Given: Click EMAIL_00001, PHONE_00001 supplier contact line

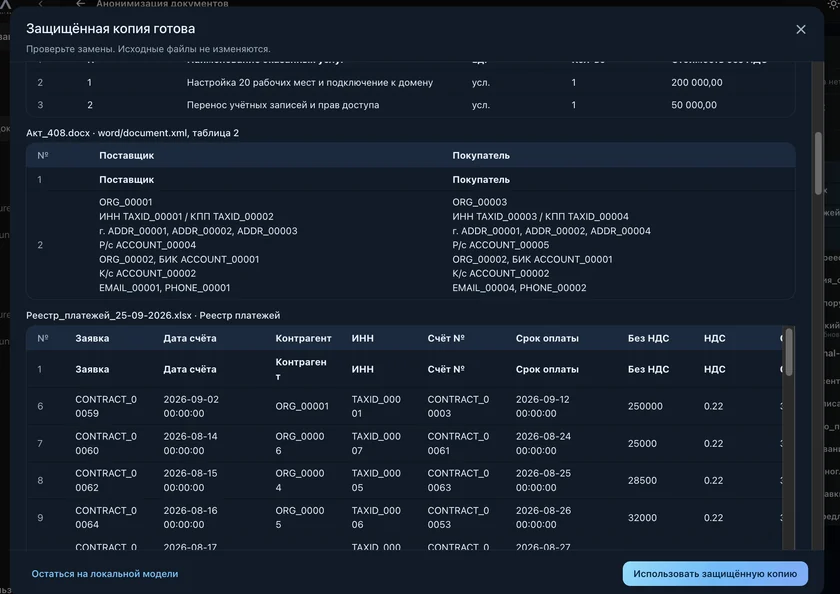Looking at the screenshot, I should click(x=164, y=288).
